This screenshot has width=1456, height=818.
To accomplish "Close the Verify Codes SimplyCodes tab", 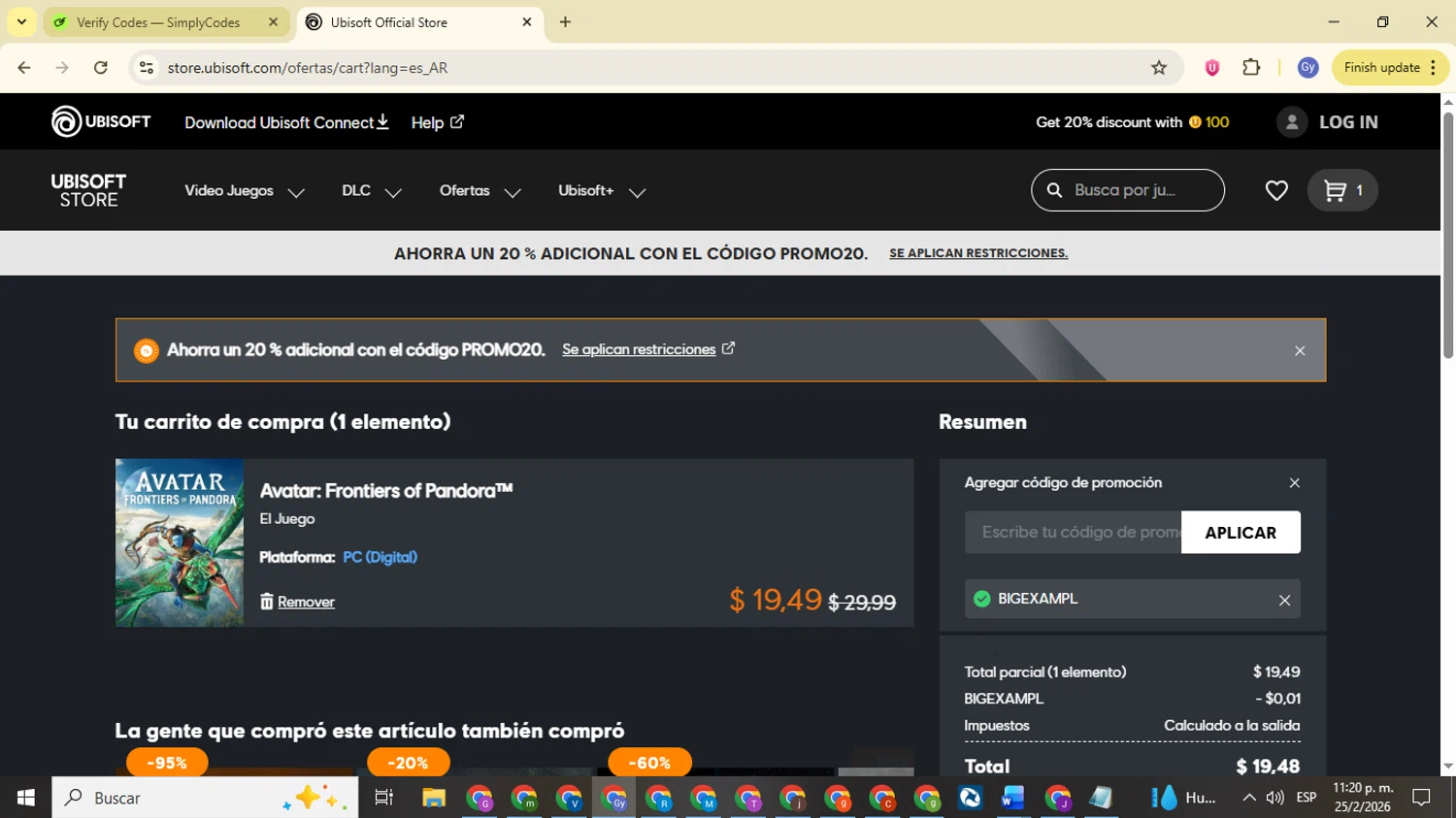I will coord(273,21).
